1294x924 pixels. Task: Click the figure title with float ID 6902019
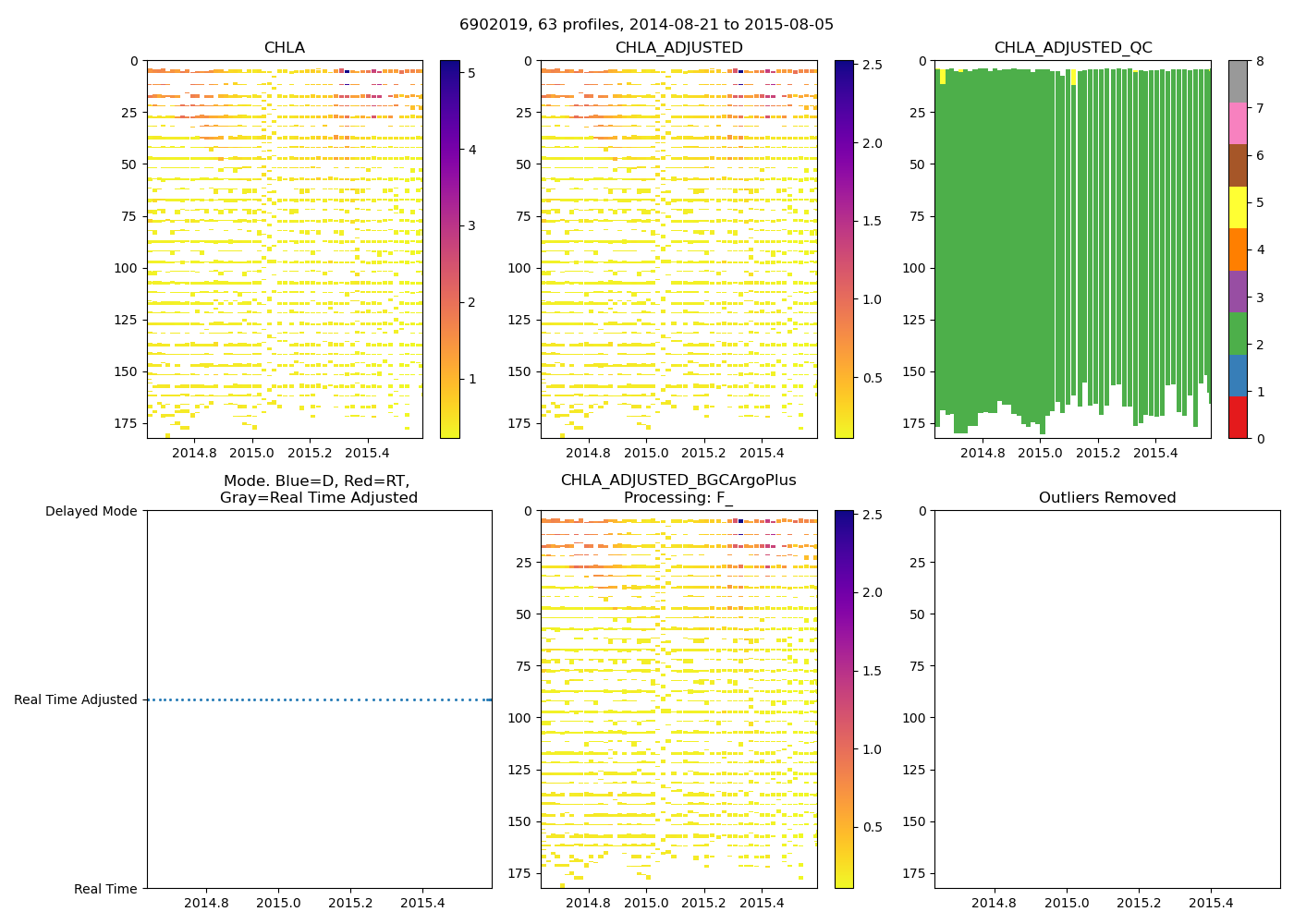click(646, 25)
